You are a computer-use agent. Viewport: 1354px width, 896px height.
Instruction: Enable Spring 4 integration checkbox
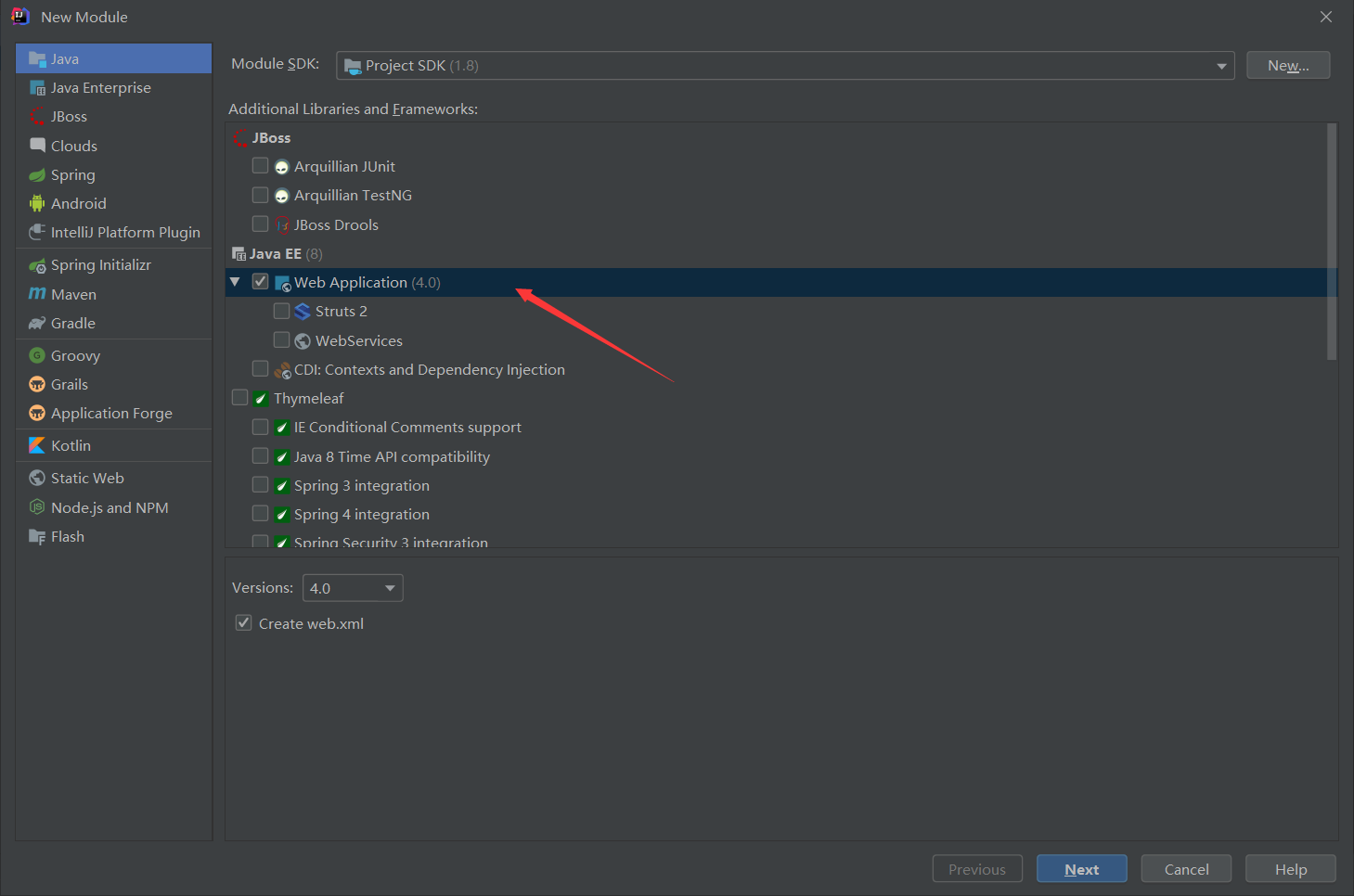point(260,513)
